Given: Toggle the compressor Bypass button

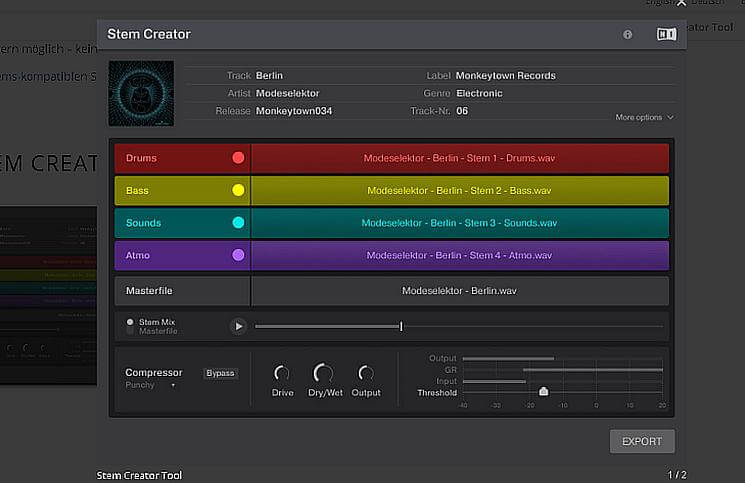Looking at the screenshot, I should point(220,373).
